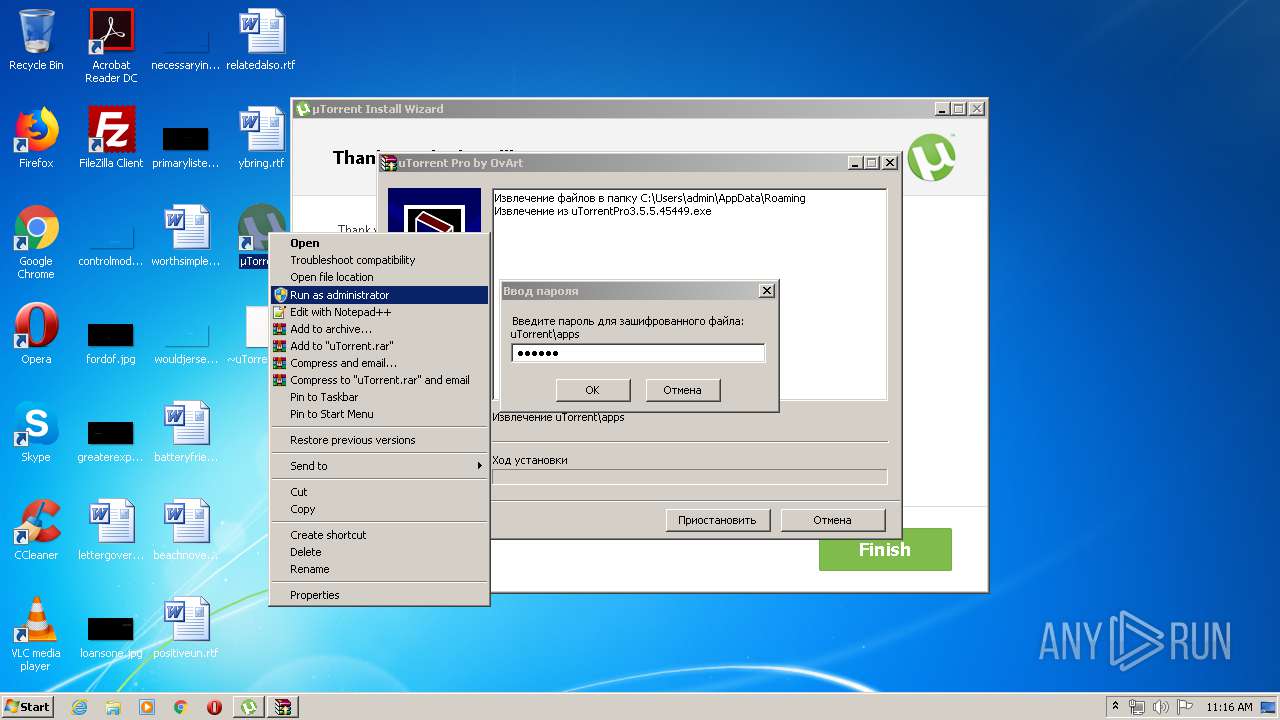The image size is (1280, 720).
Task: Click the taskbar clock
Action: [1229, 707]
